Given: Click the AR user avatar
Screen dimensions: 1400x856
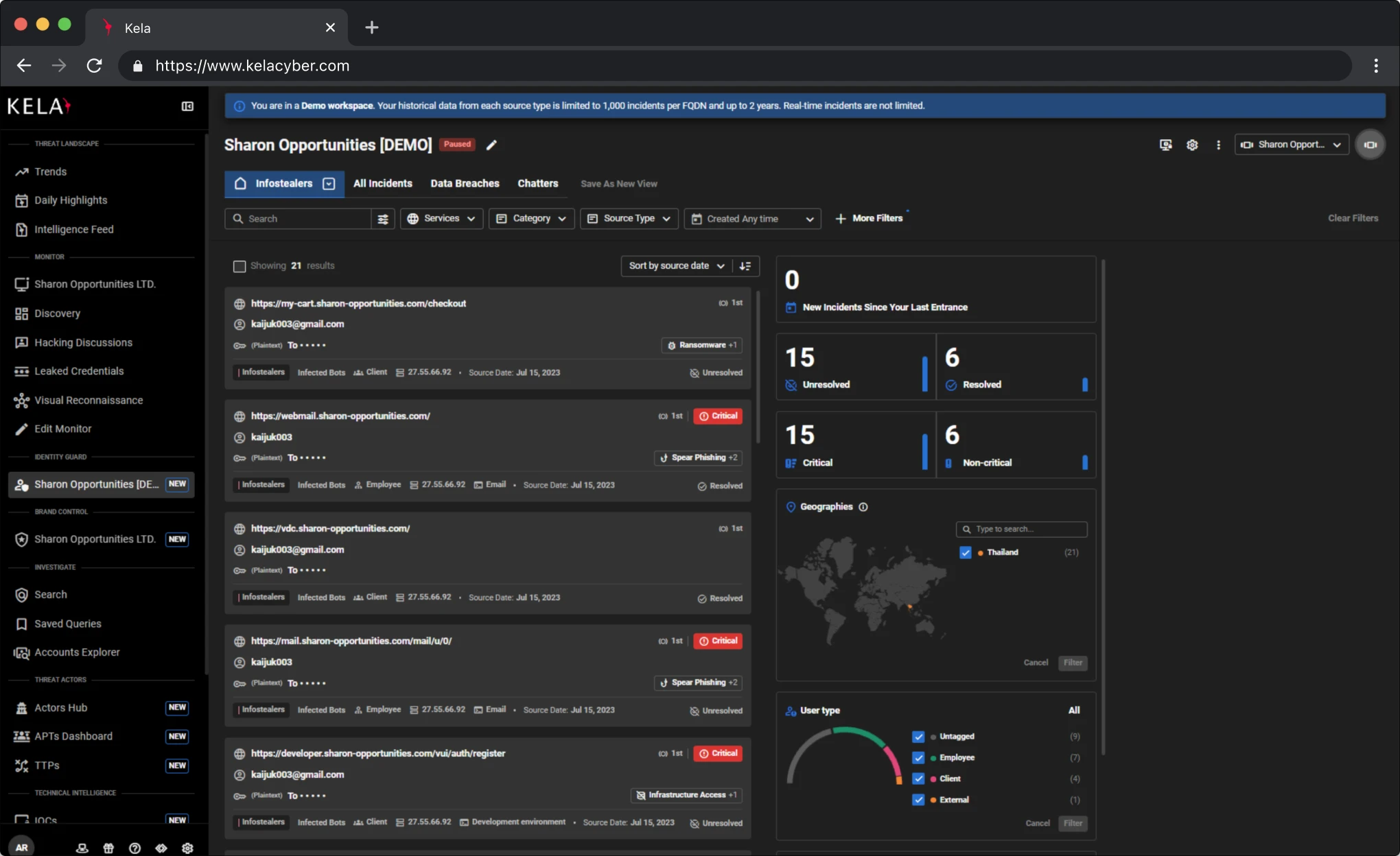Looking at the screenshot, I should (21, 847).
